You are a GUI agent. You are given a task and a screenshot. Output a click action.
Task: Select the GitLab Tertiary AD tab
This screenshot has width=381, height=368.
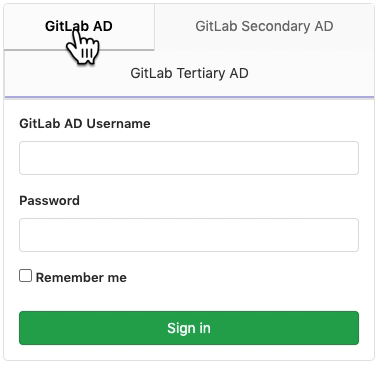(x=189, y=73)
